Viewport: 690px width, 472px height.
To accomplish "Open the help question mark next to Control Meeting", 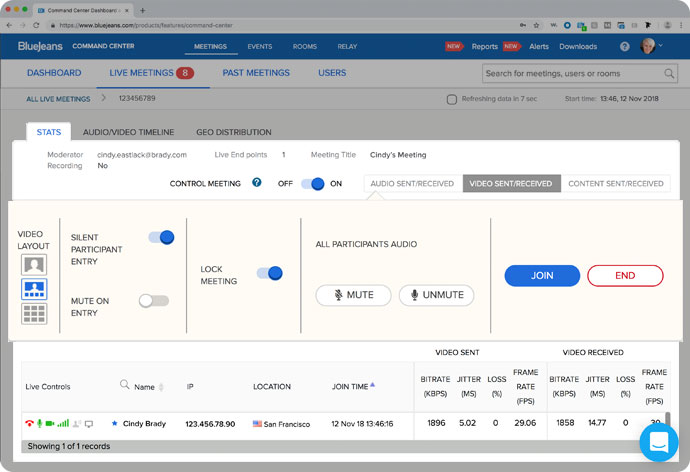I will 257,182.
